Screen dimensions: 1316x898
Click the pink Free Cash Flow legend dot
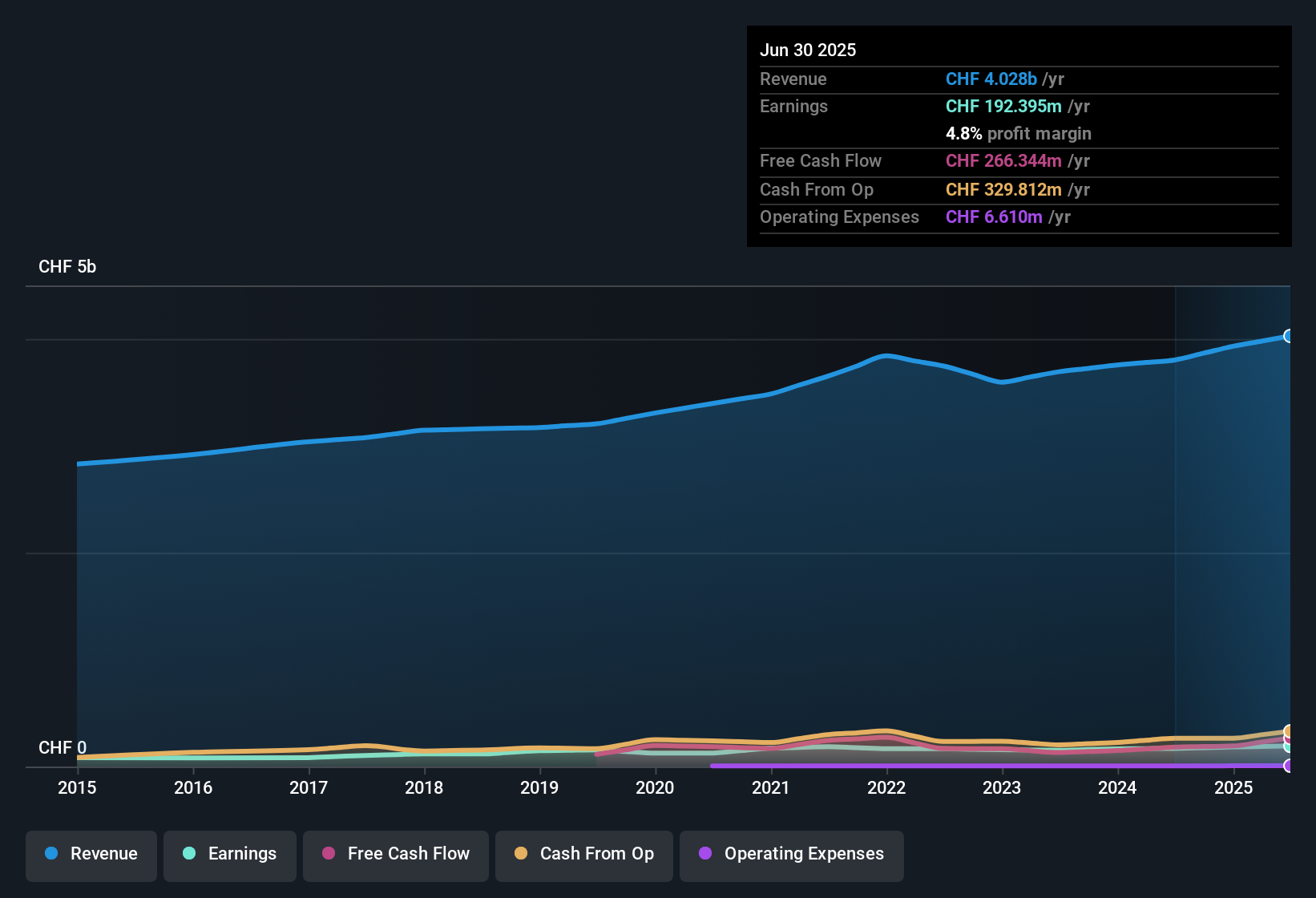click(x=328, y=854)
